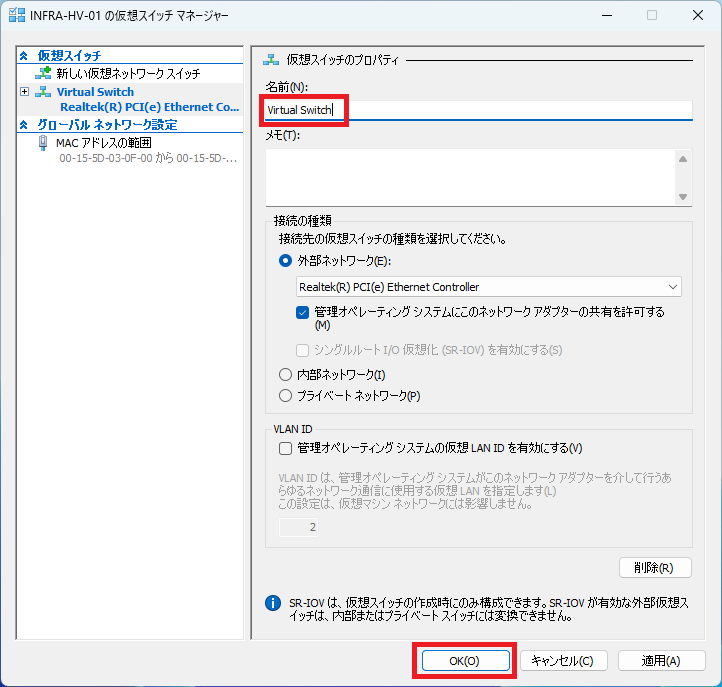
Task: Select プライベート ネットワーク radio button
Action: coord(285,396)
